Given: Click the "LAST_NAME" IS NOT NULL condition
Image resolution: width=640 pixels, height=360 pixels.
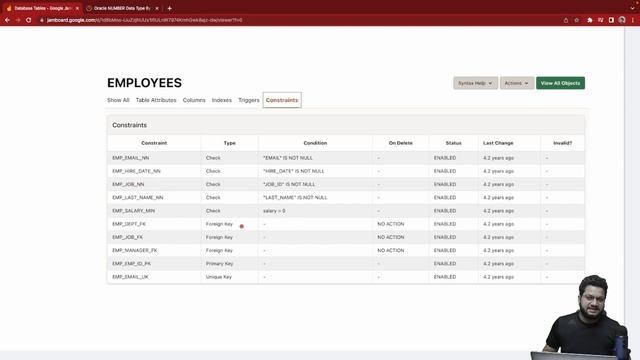Looking at the screenshot, I should (295, 197).
